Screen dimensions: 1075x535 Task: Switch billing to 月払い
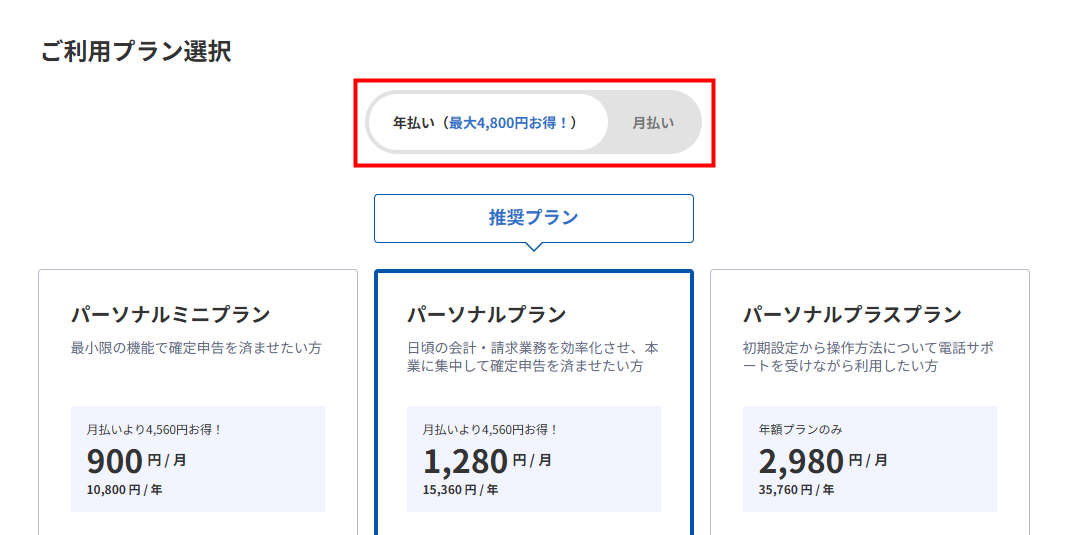tap(653, 123)
